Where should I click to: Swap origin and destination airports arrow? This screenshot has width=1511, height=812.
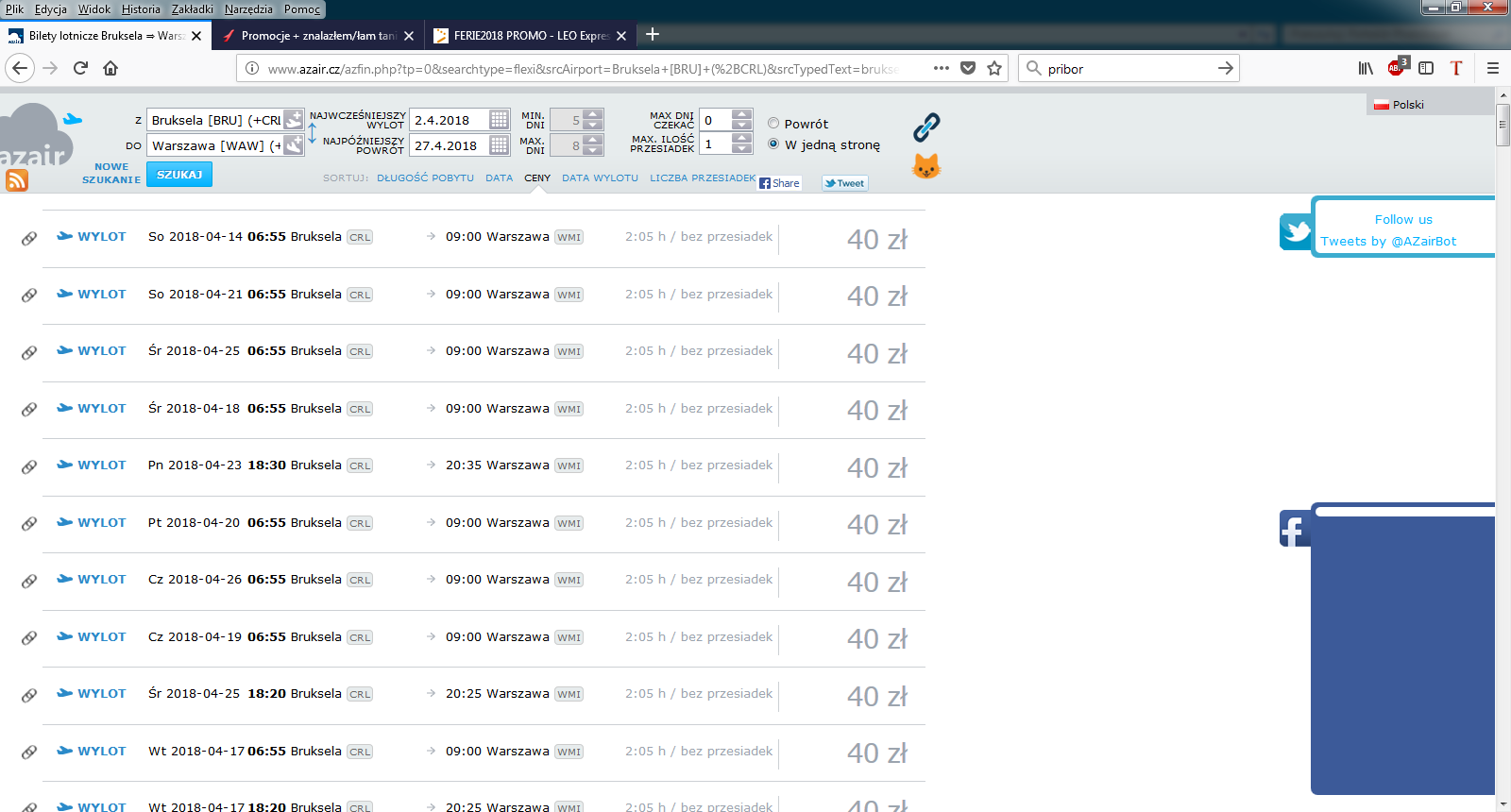(x=312, y=132)
